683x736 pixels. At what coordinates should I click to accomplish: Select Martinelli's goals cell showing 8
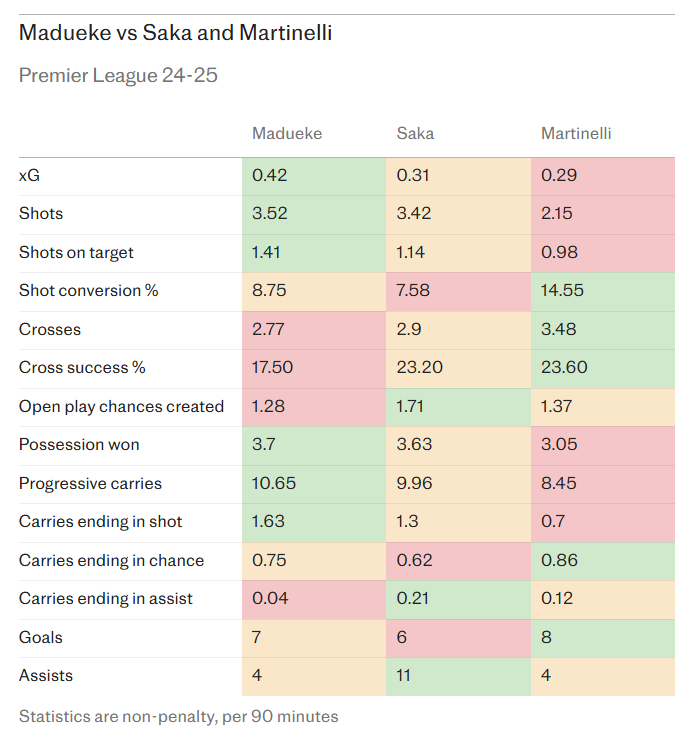click(602, 637)
